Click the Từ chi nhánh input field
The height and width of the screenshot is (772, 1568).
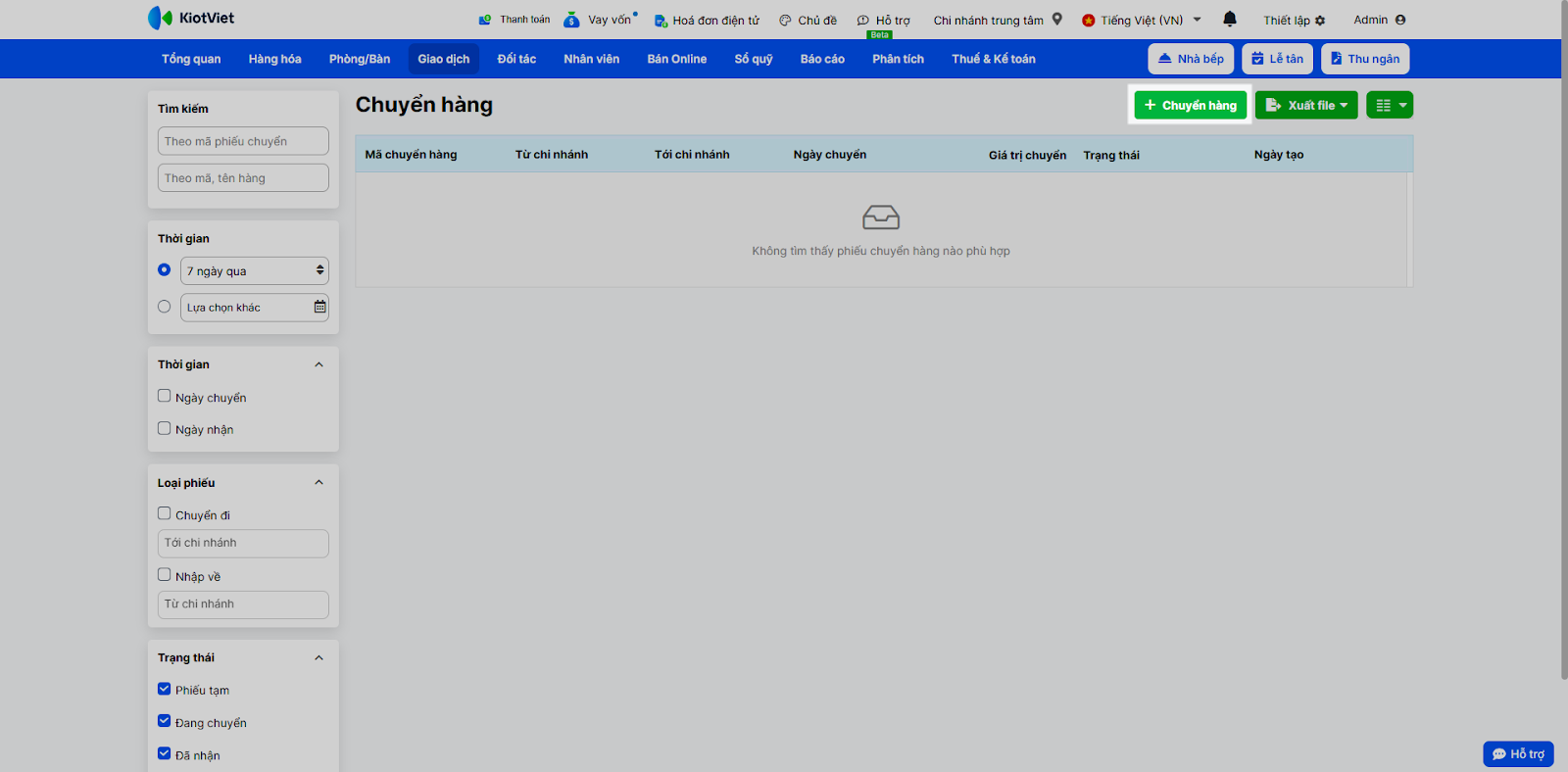coord(243,604)
